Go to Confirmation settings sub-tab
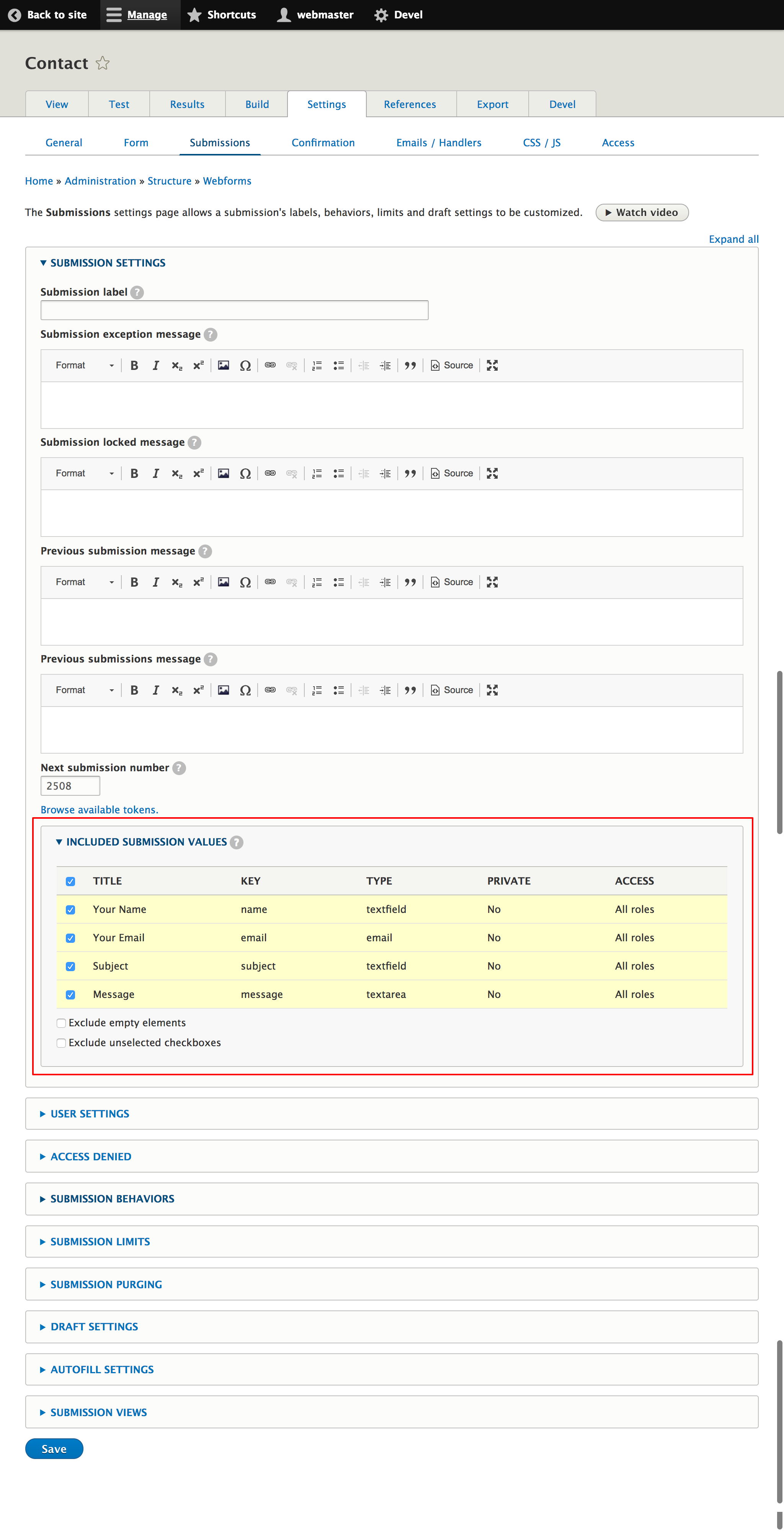The image size is (784, 1531). click(x=323, y=143)
